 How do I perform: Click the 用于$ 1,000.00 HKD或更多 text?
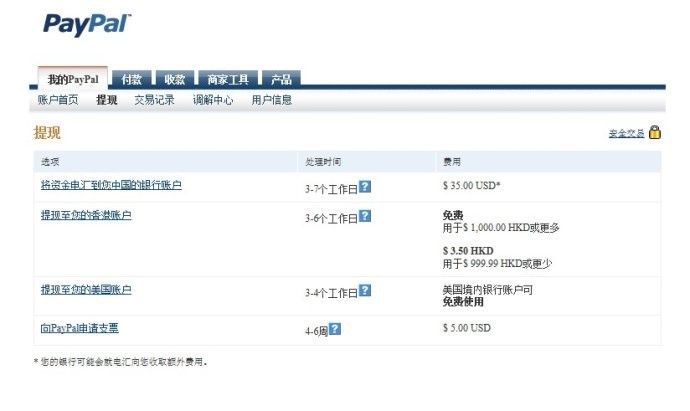click(x=501, y=228)
